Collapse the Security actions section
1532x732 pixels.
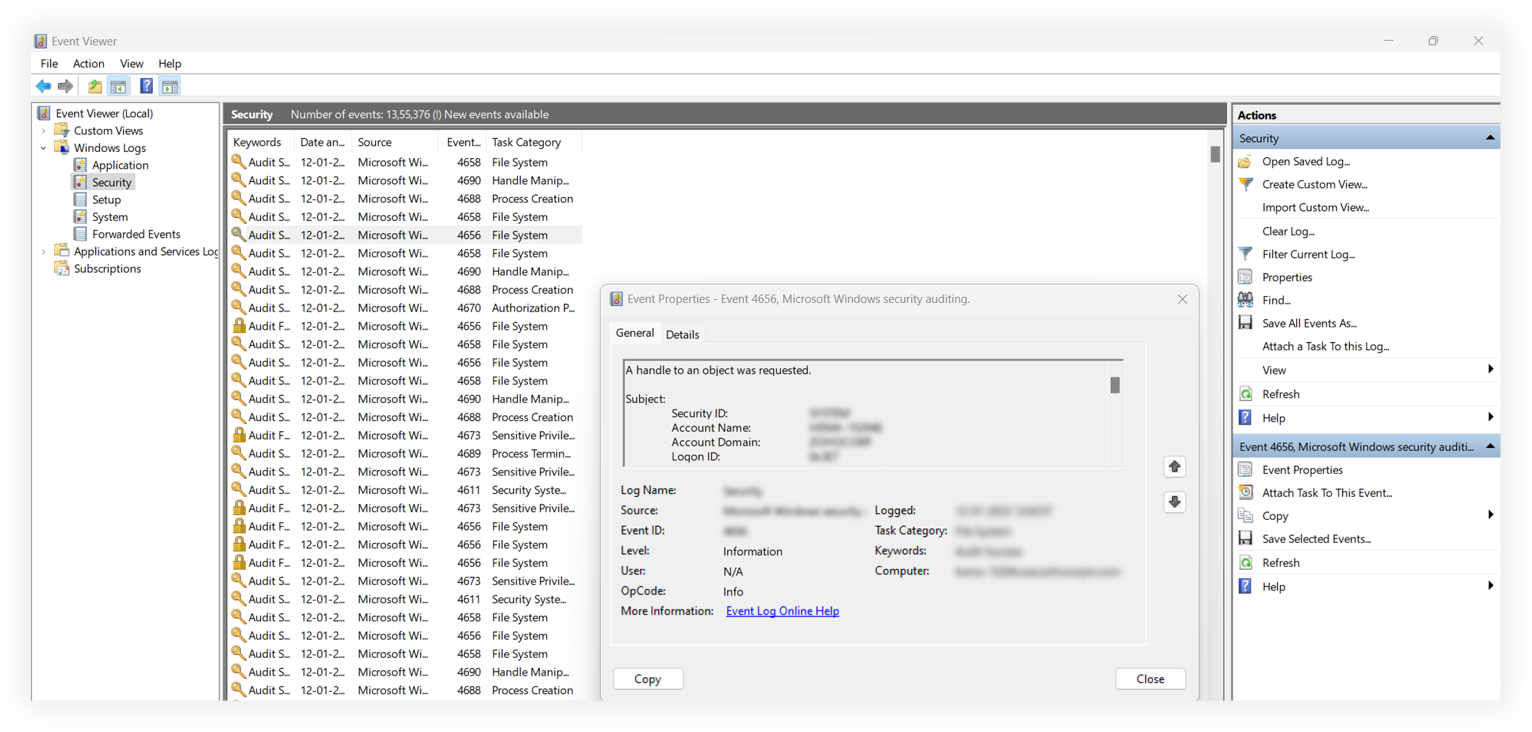pos(1489,137)
